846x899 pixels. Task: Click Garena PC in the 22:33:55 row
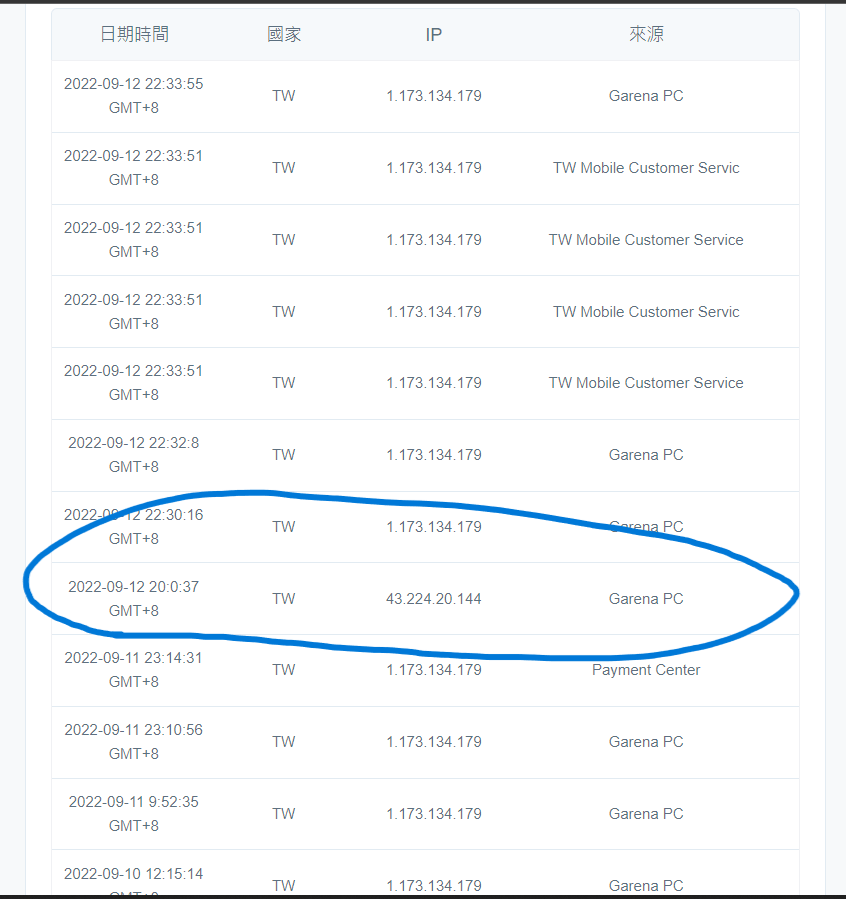[x=646, y=96]
